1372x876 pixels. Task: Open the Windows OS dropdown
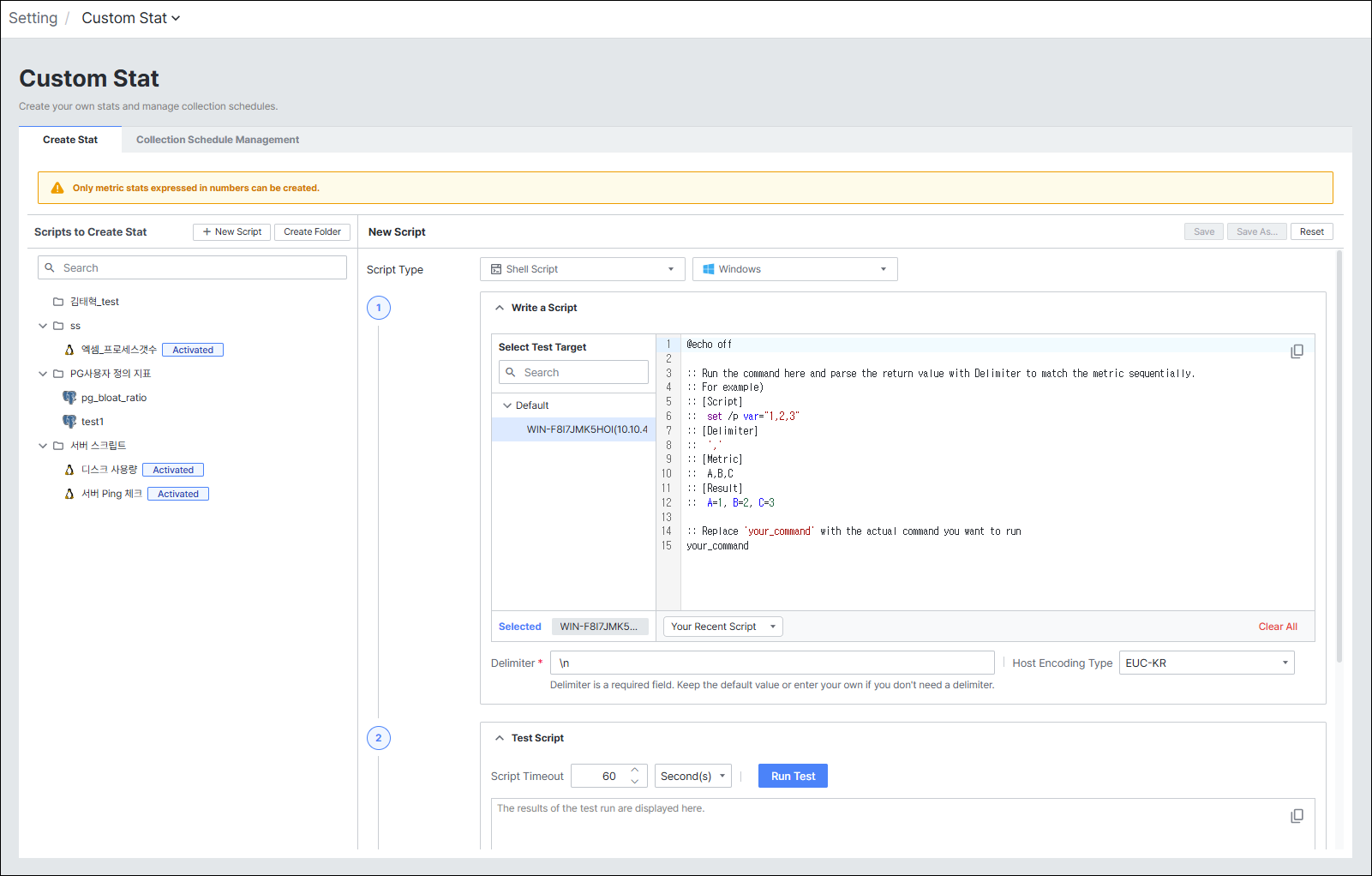(x=795, y=269)
